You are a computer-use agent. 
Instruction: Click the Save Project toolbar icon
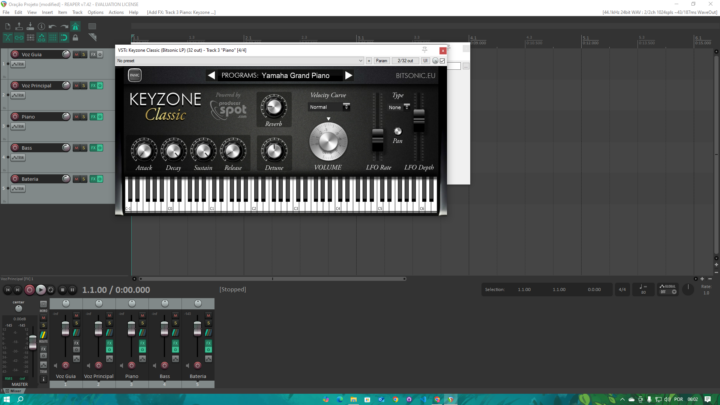[30, 27]
